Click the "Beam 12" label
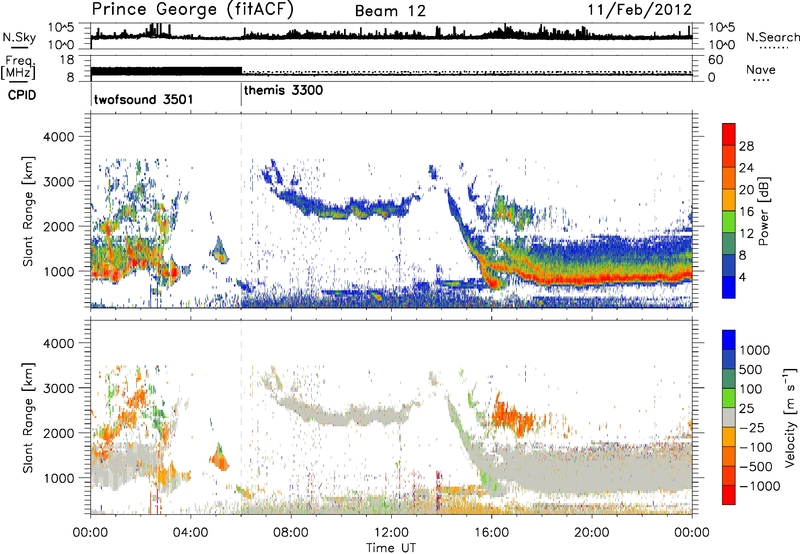800x554 pixels. coord(390,11)
